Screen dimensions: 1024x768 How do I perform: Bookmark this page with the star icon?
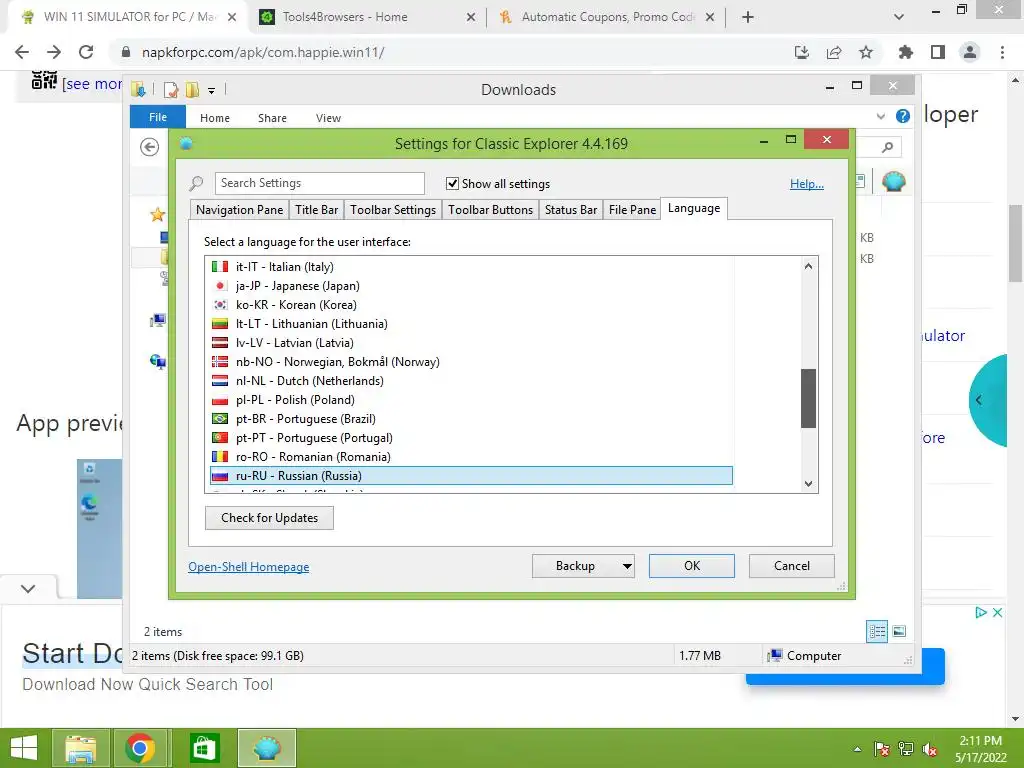[866, 52]
